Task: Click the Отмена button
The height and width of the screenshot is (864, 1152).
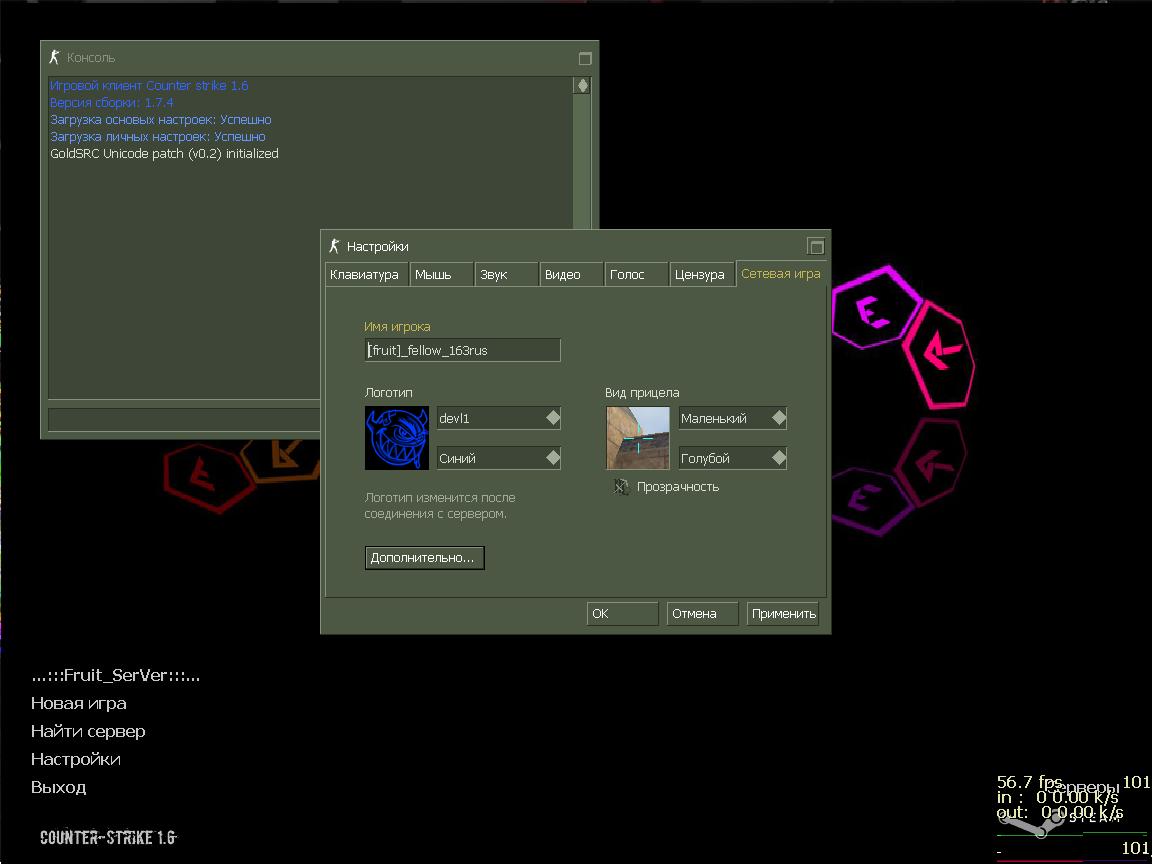Action: click(x=702, y=613)
